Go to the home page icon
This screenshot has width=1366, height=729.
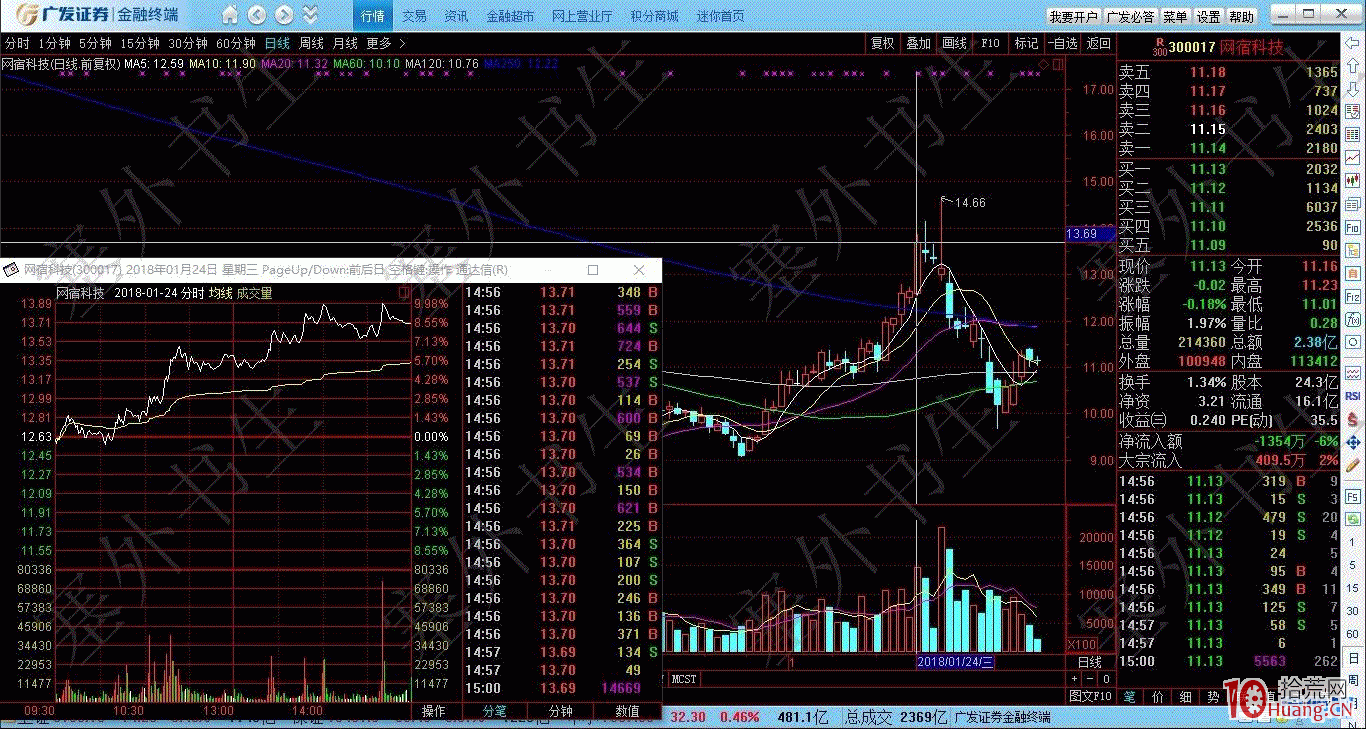pos(230,16)
